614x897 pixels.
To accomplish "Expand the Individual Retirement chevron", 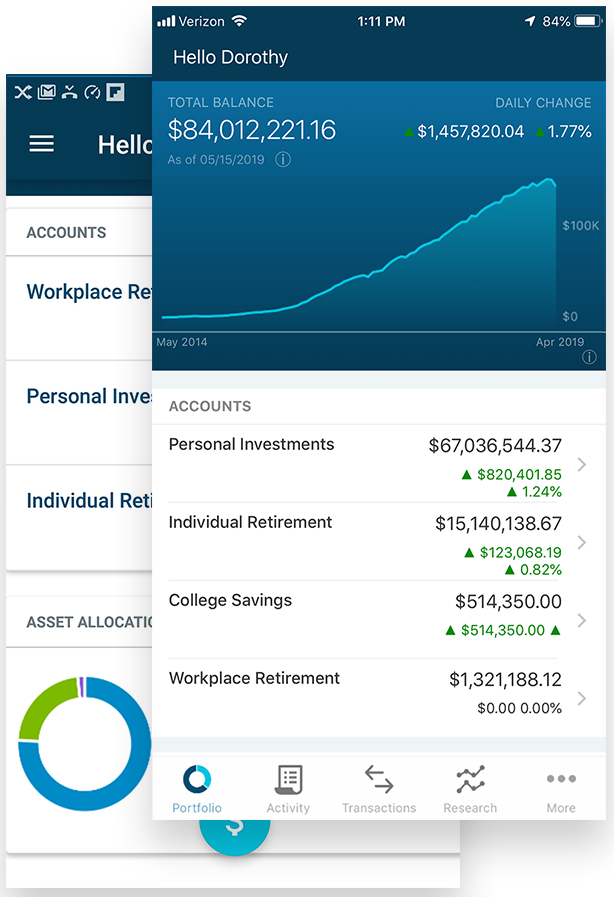I will click(x=582, y=542).
